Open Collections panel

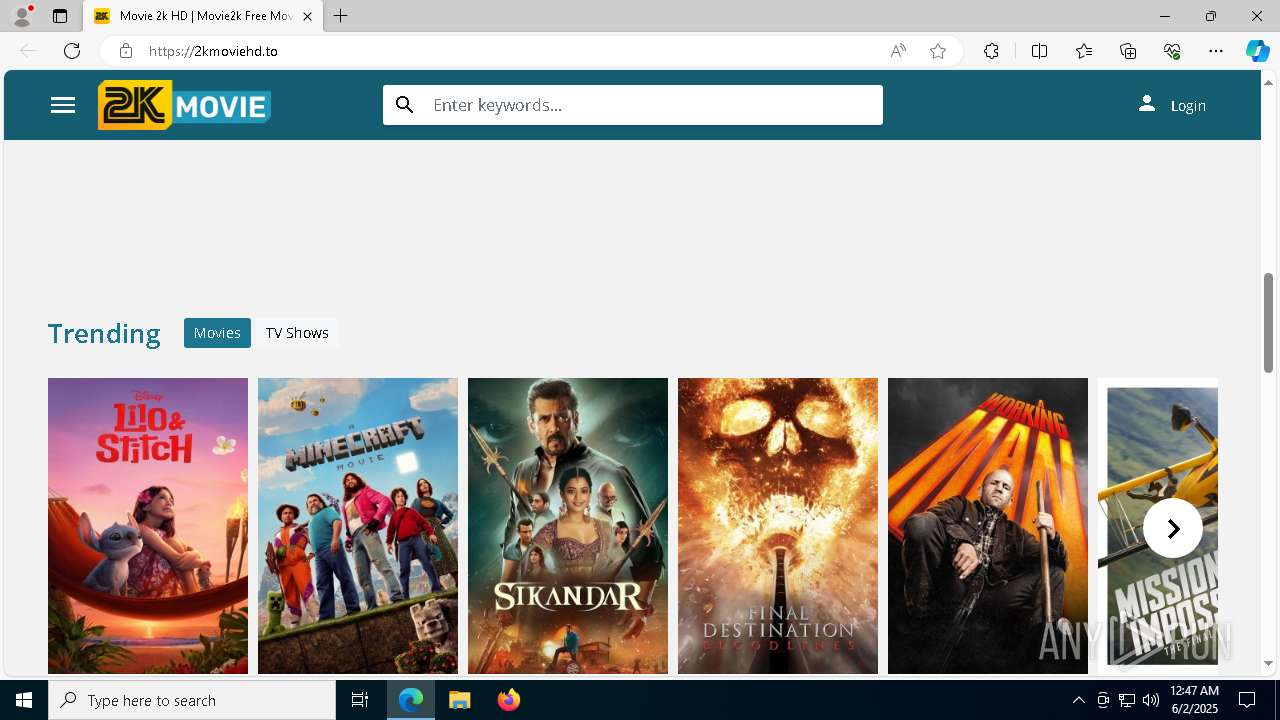point(1128,51)
